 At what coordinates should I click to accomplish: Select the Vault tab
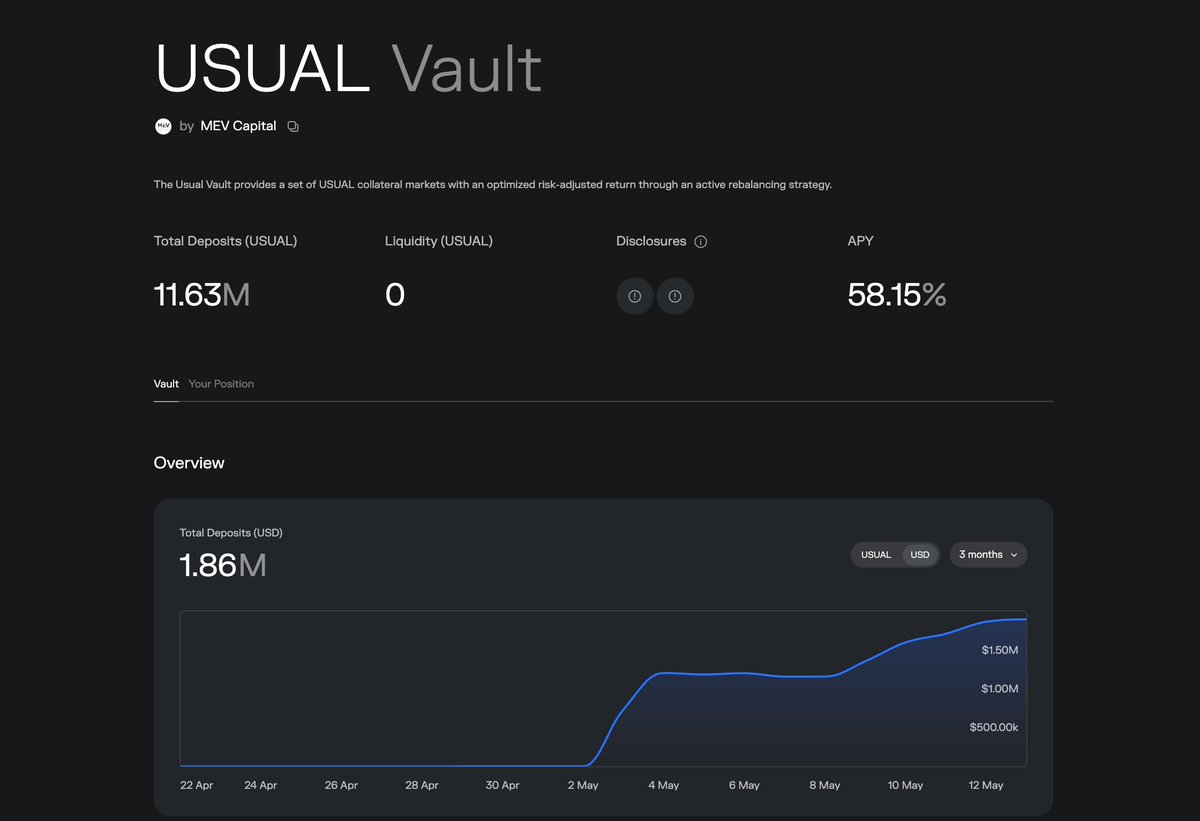[166, 384]
